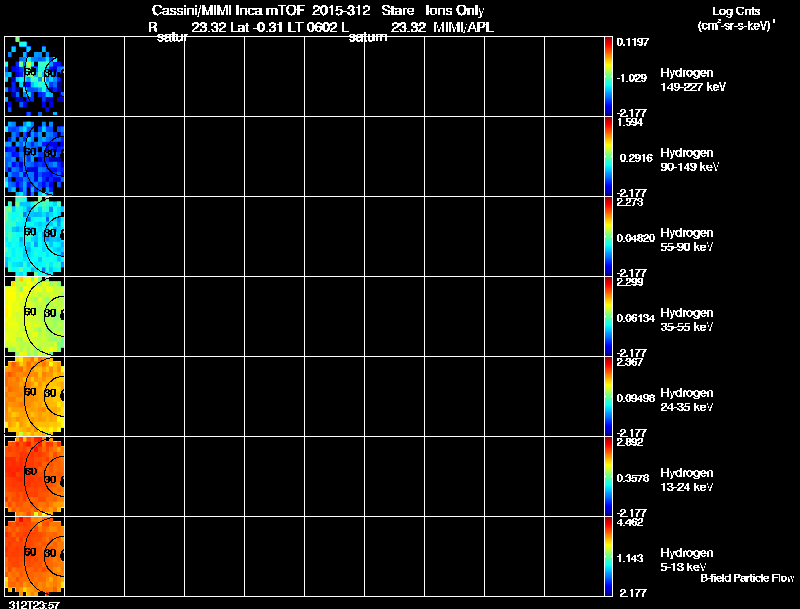Click the 'MIMI/APL' credit text
This screenshot has width=800, height=609.
[463, 28]
